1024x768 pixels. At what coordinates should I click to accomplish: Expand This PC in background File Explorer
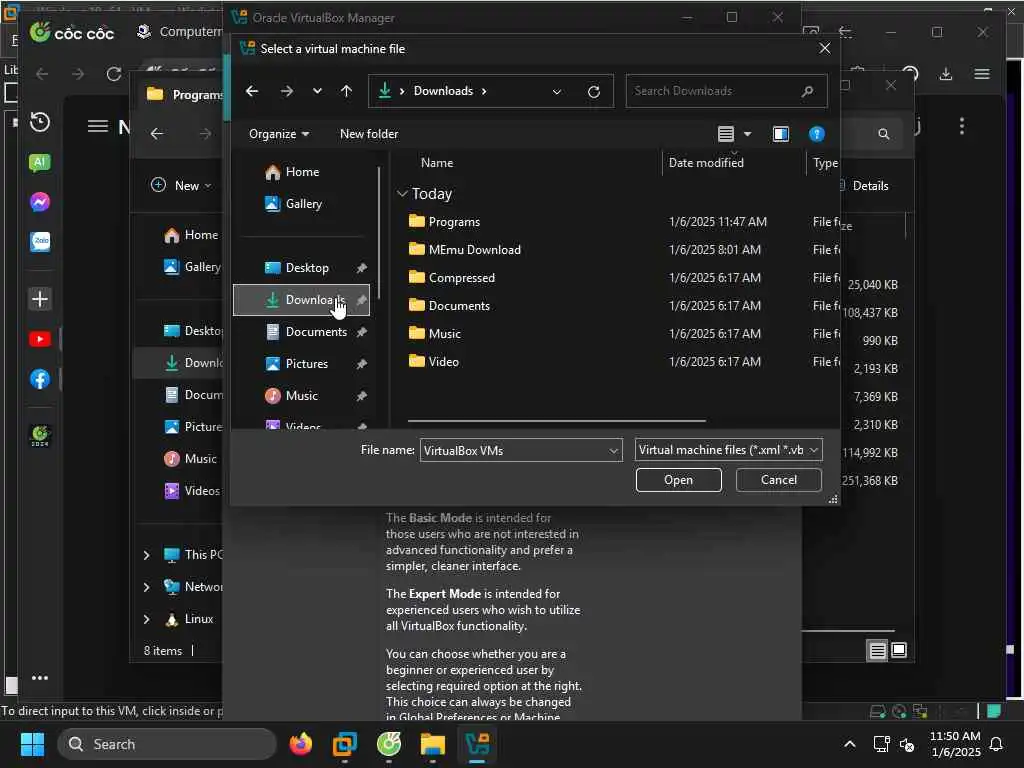point(146,555)
